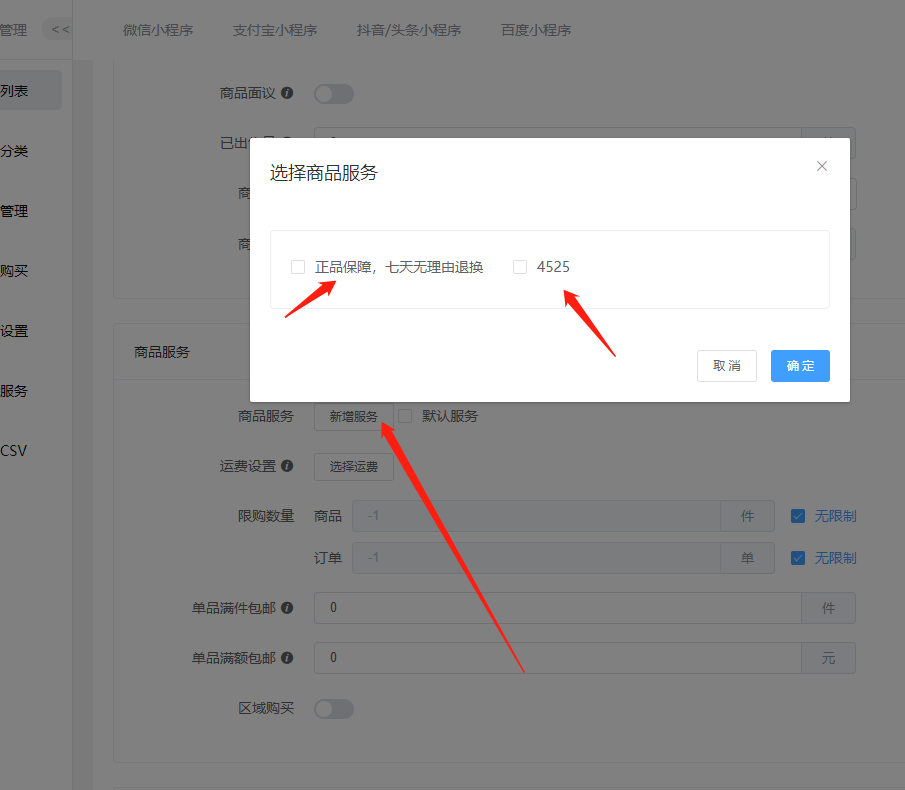Confirm selection with 确定 button
The height and width of the screenshot is (790, 905).
tap(800, 366)
